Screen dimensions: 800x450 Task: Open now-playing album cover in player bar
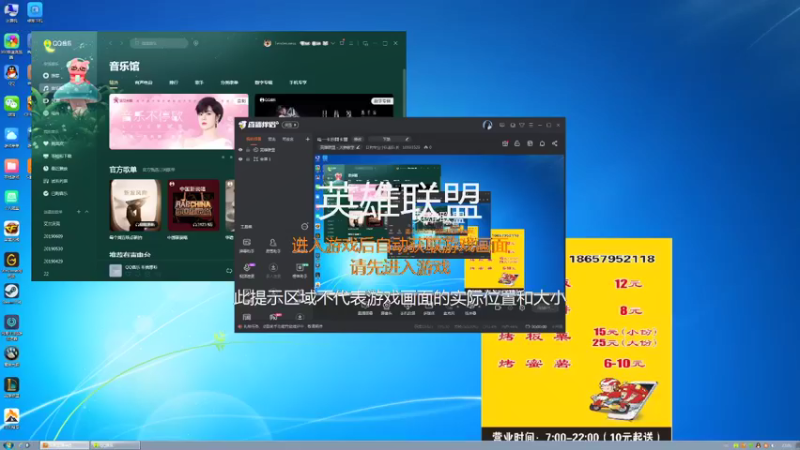pos(115,270)
